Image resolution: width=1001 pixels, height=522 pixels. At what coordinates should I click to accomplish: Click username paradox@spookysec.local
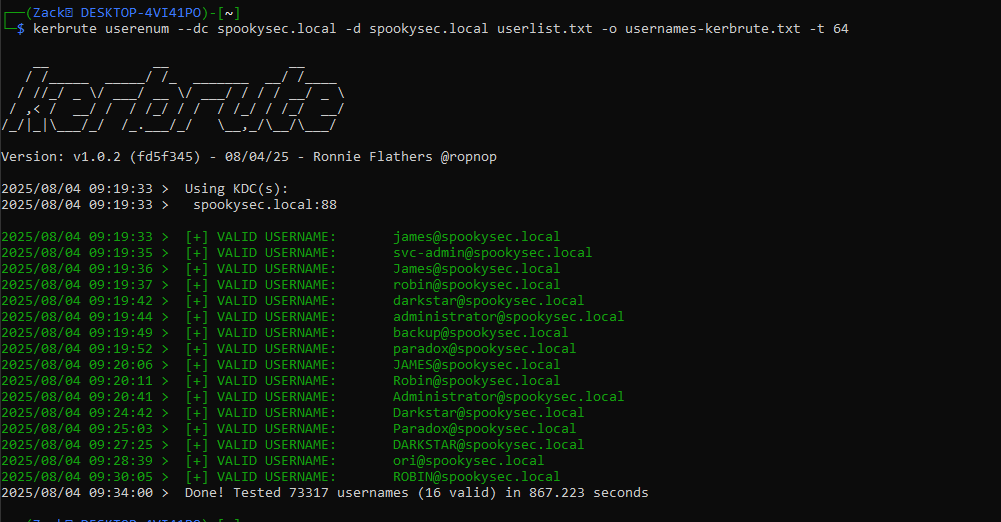(485, 348)
